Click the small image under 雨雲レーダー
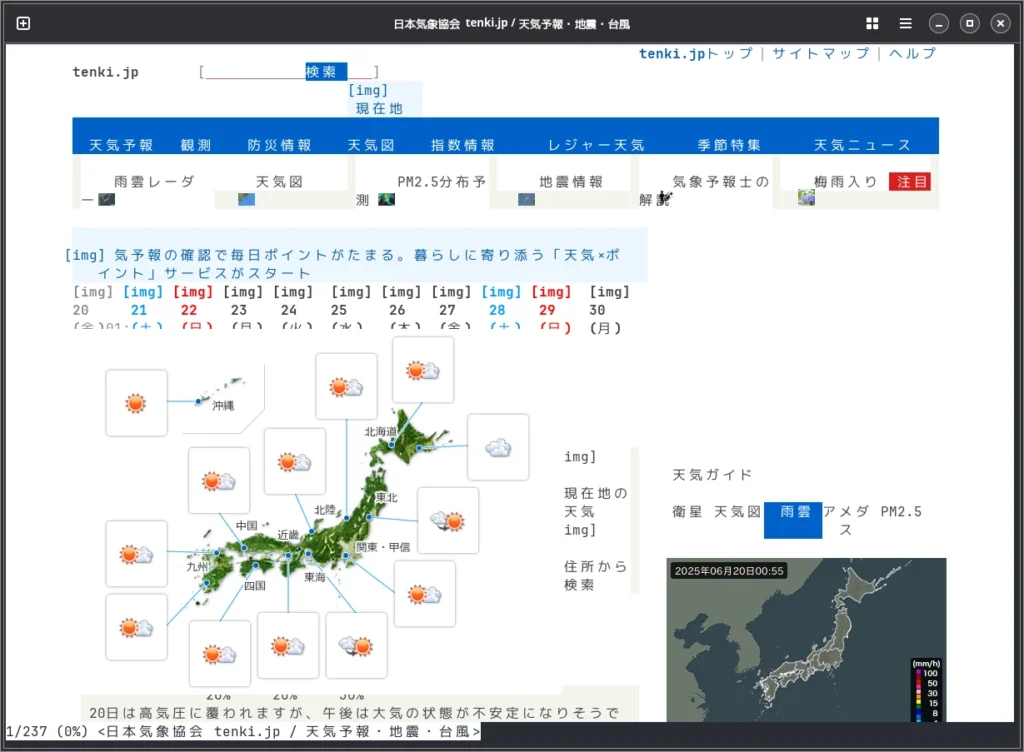1024x752 pixels. (x=106, y=199)
